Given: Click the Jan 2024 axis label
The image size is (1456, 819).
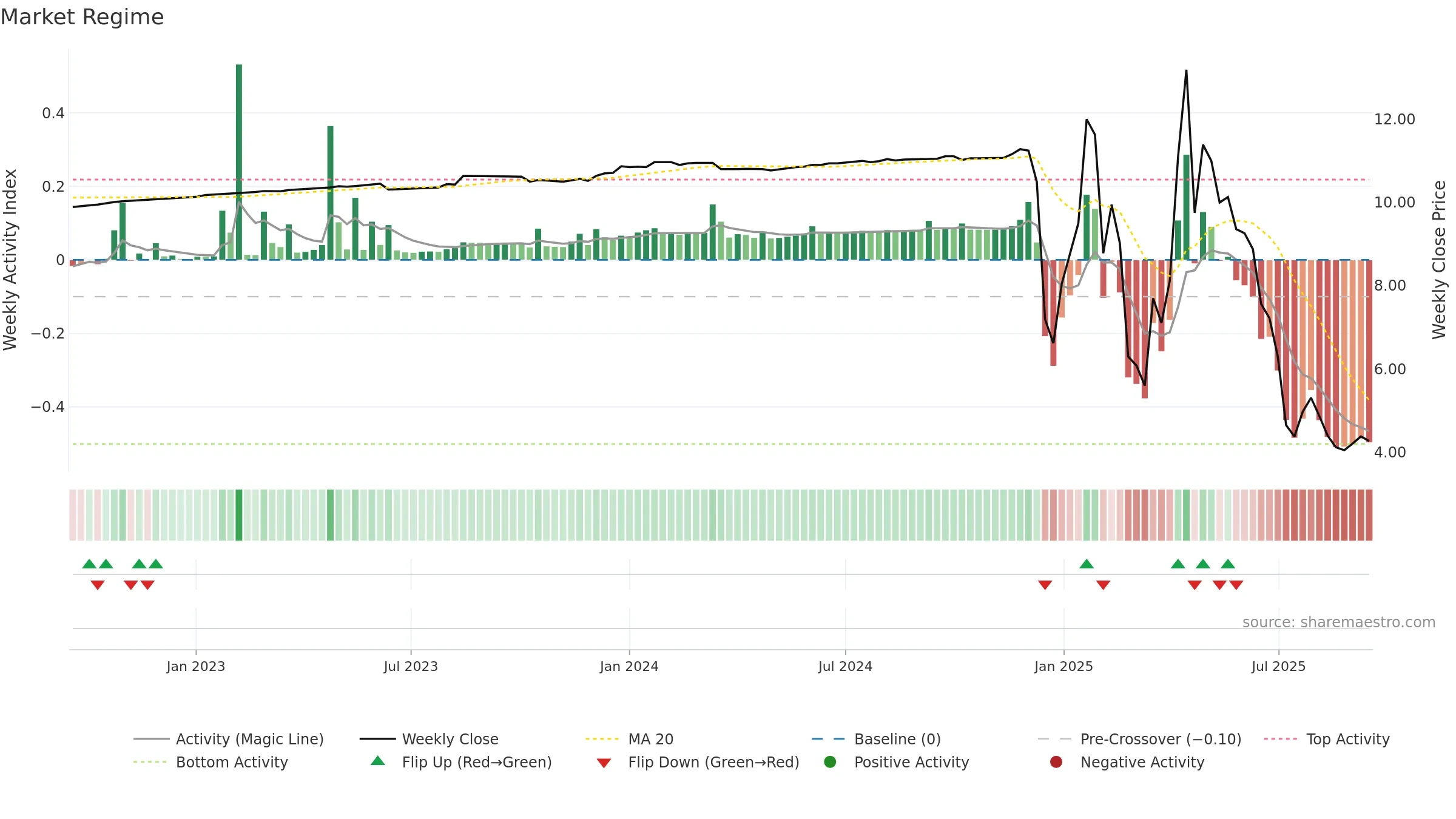Looking at the screenshot, I should point(629,667).
